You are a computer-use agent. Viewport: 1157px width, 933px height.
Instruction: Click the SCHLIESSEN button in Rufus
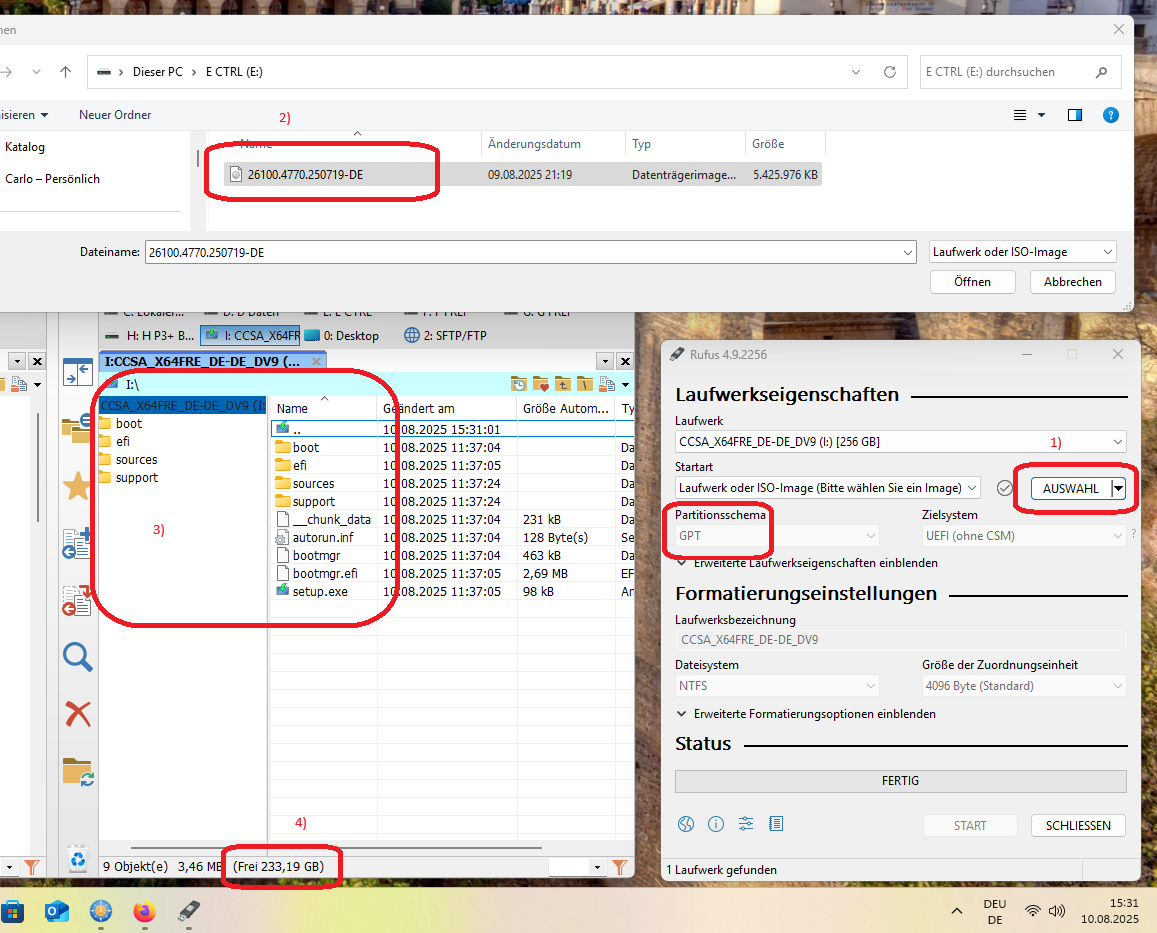pyautogui.click(x=1077, y=825)
